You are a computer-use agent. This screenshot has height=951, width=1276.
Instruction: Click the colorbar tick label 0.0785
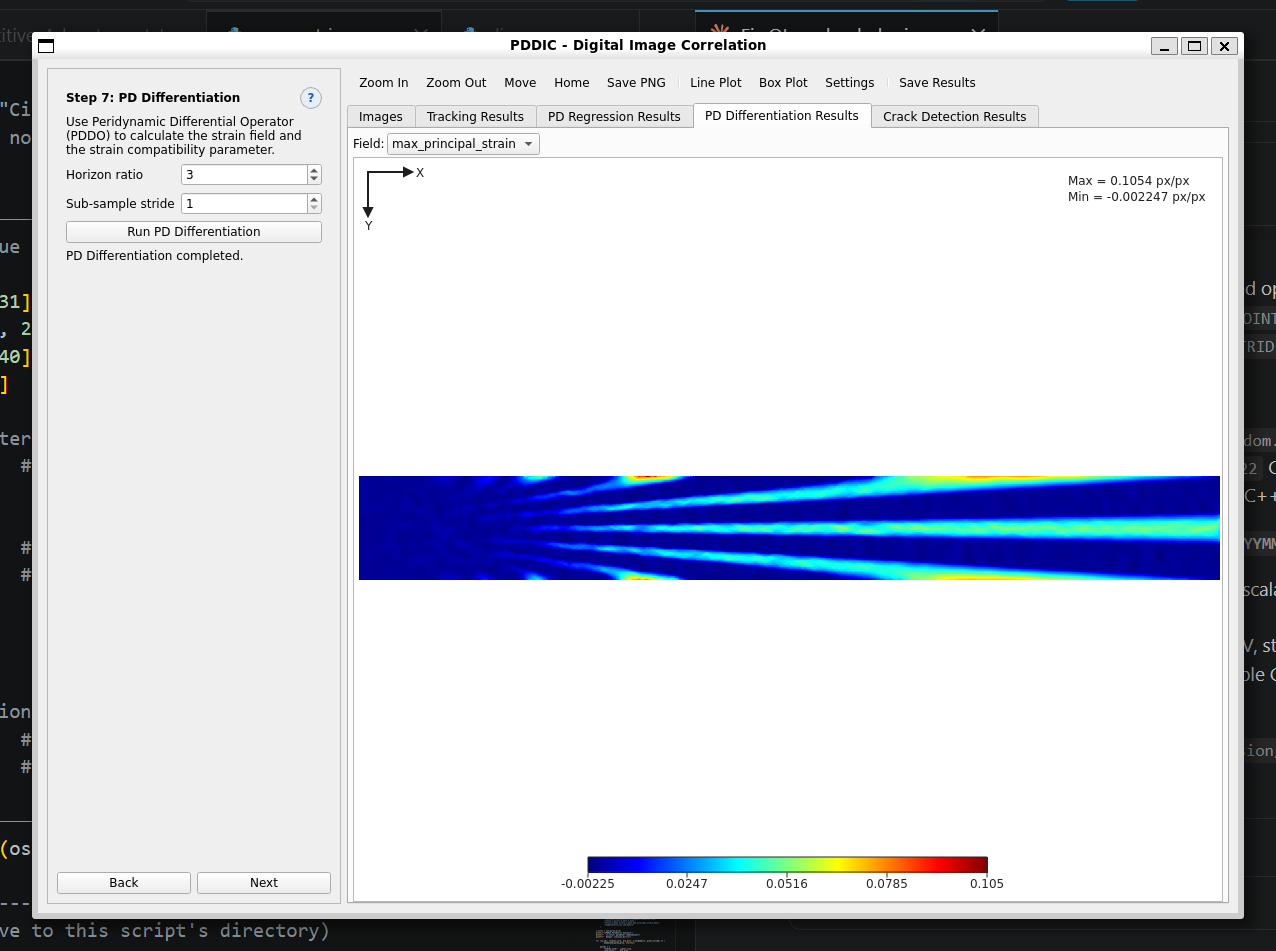886,884
